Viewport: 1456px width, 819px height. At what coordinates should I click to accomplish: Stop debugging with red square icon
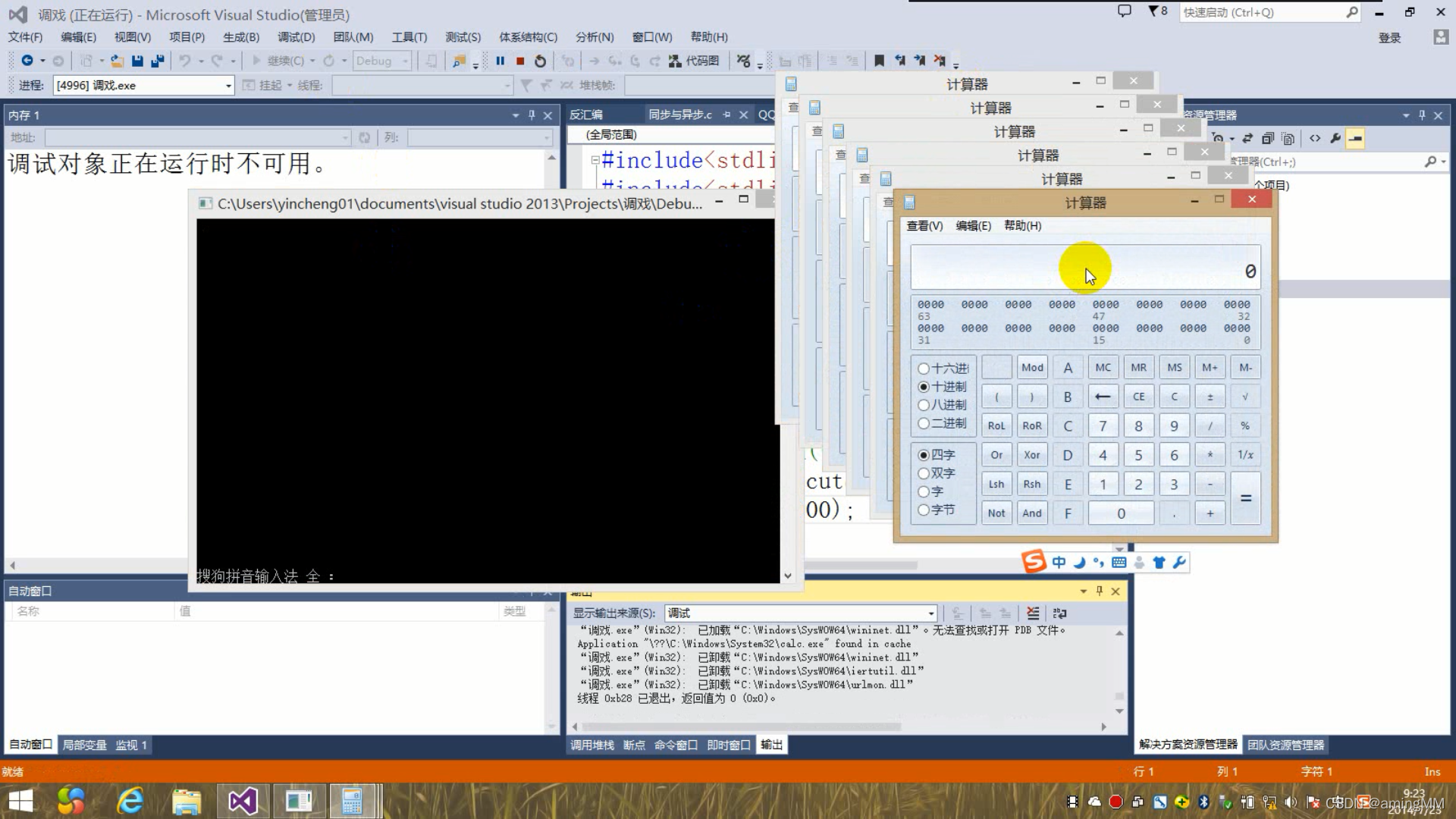coord(520,61)
